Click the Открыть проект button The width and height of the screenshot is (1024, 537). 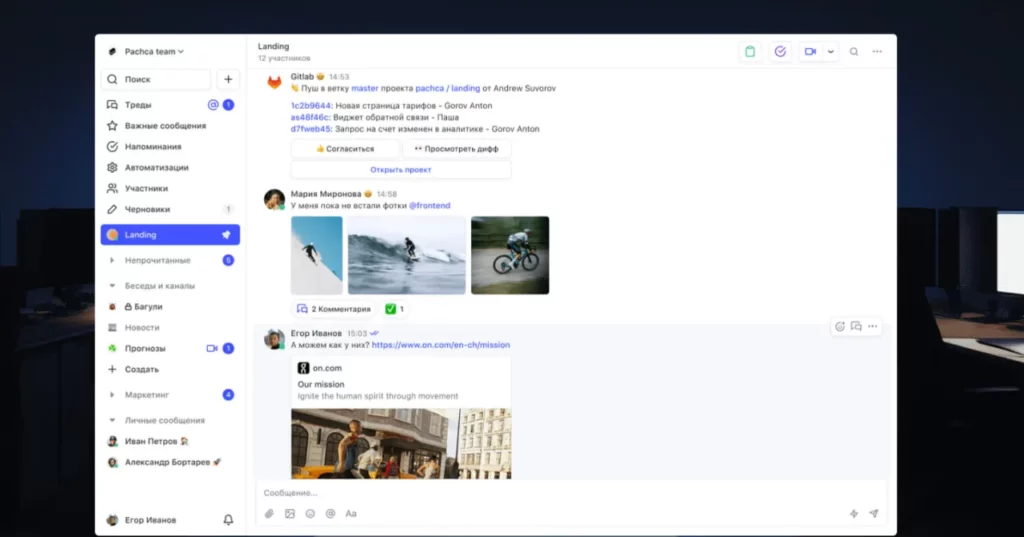[x=400, y=170]
